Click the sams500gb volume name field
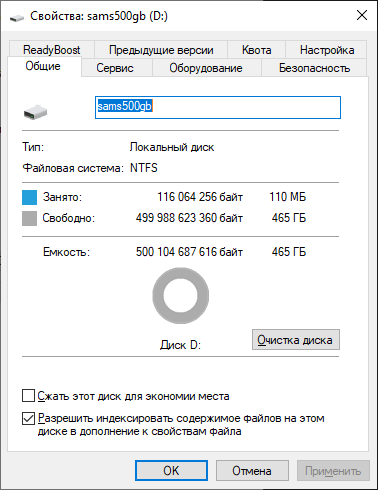 click(x=218, y=107)
